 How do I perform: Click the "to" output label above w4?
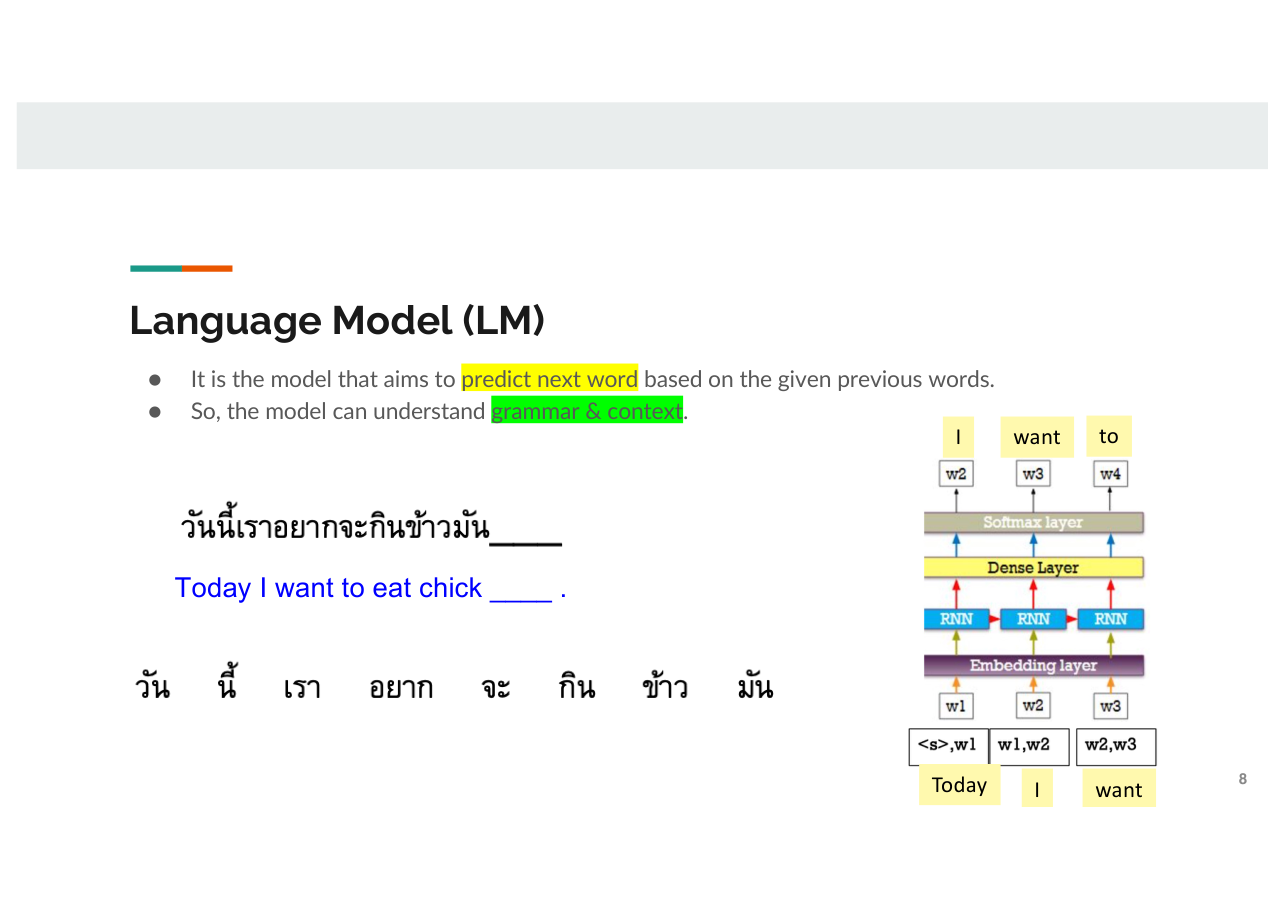[x=1108, y=436]
